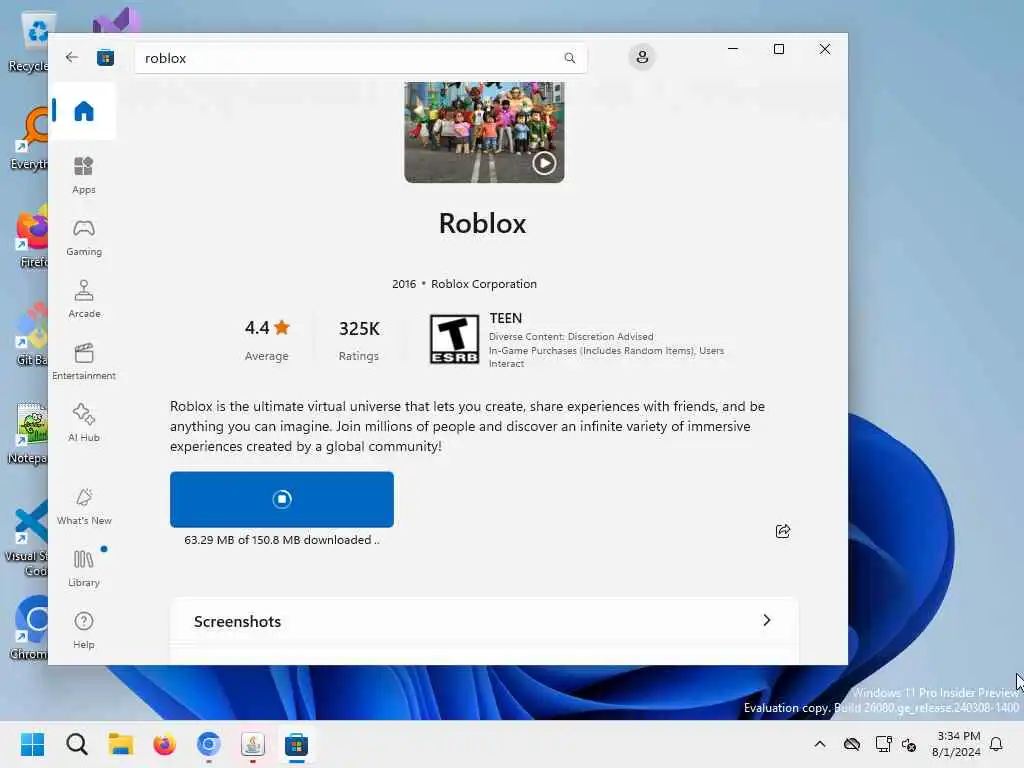Open the Home tab in the Store sidebar
This screenshot has width=1024, height=768.
click(84, 111)
